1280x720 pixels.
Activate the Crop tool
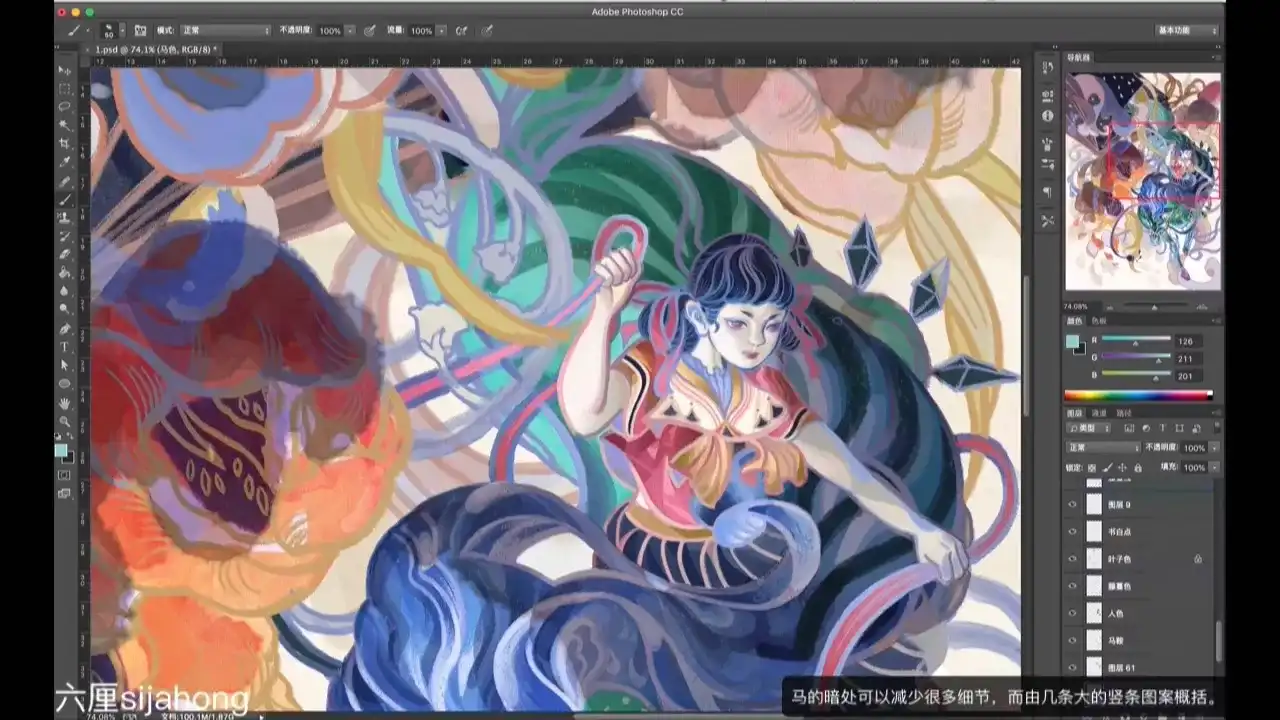pos(63,143)
